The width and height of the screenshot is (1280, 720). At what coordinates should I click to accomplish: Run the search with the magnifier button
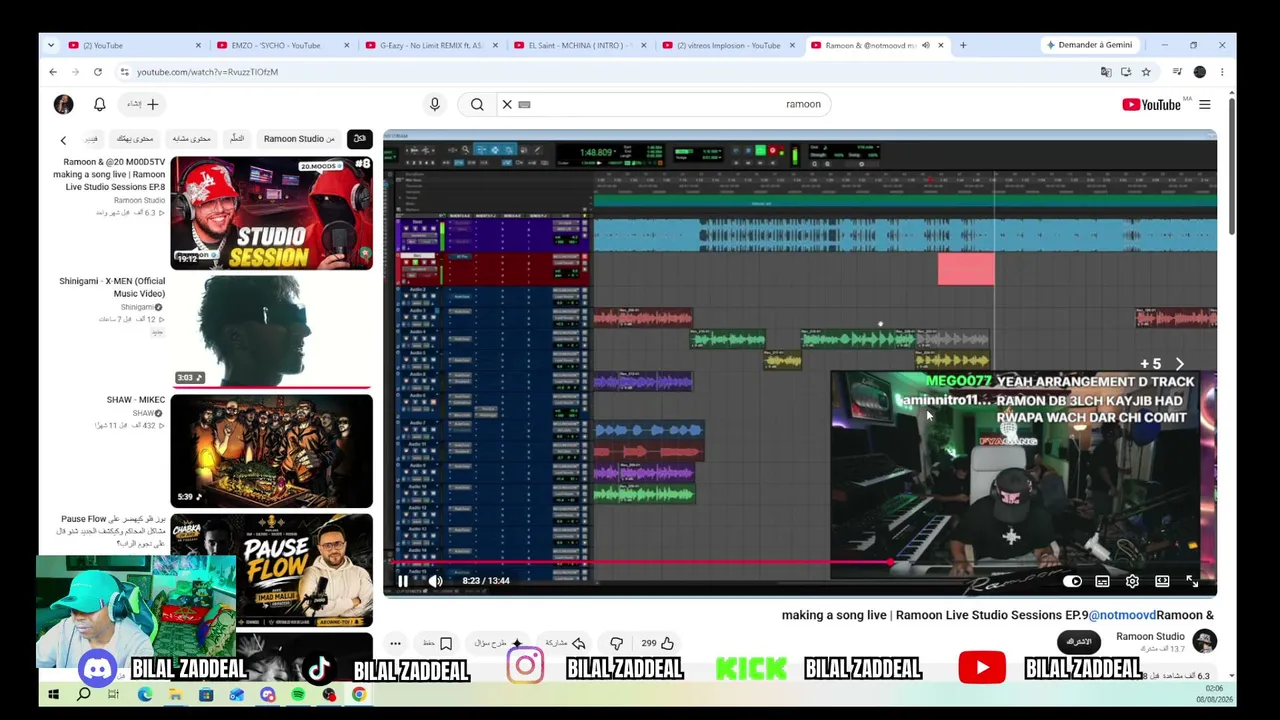477,104
